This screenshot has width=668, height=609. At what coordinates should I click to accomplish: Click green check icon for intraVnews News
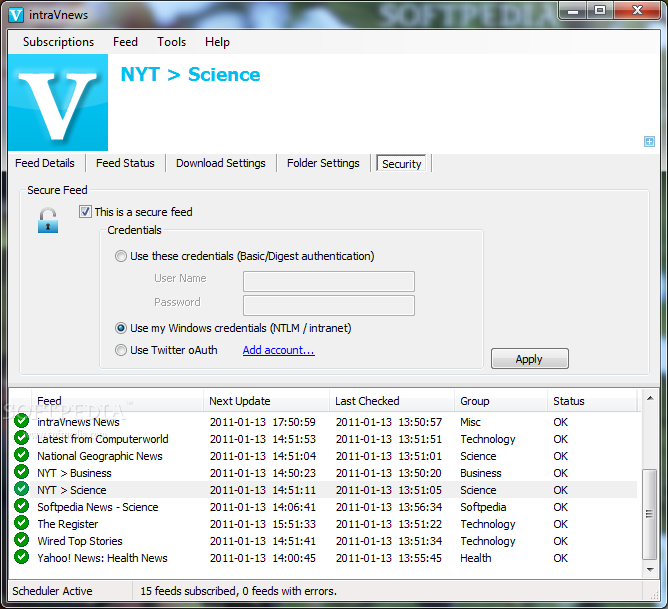click(x=21, y=421)
